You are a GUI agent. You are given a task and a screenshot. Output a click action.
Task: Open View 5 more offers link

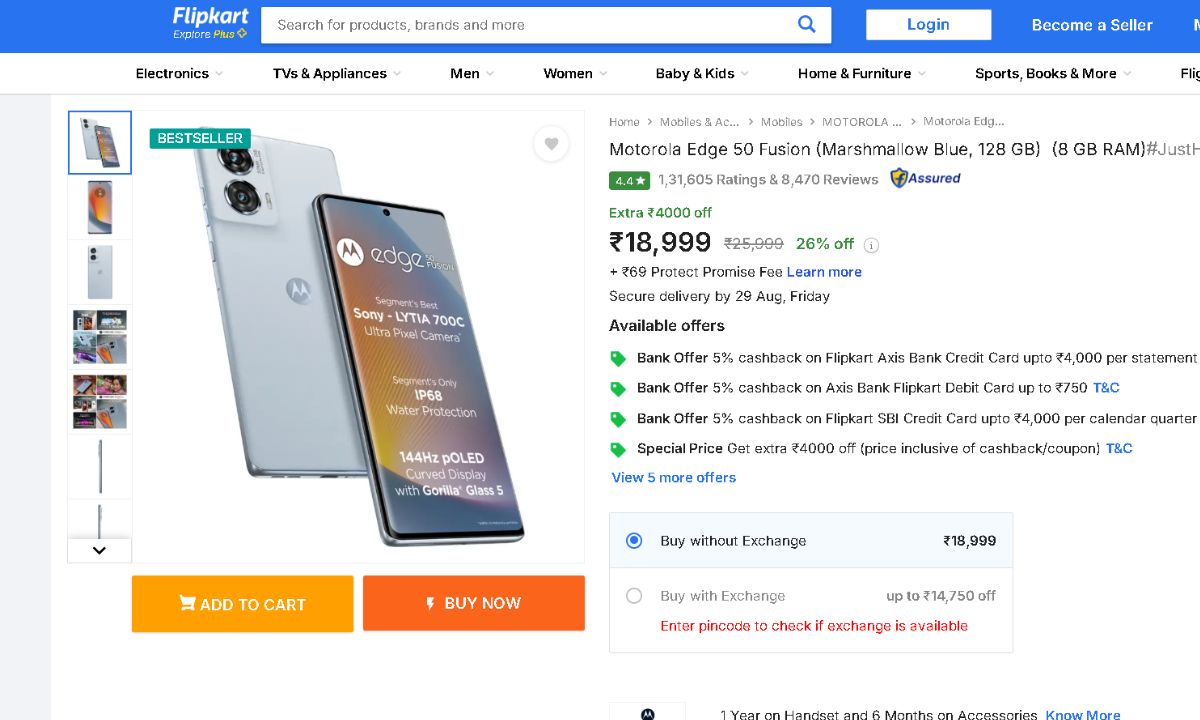(674, 478)
